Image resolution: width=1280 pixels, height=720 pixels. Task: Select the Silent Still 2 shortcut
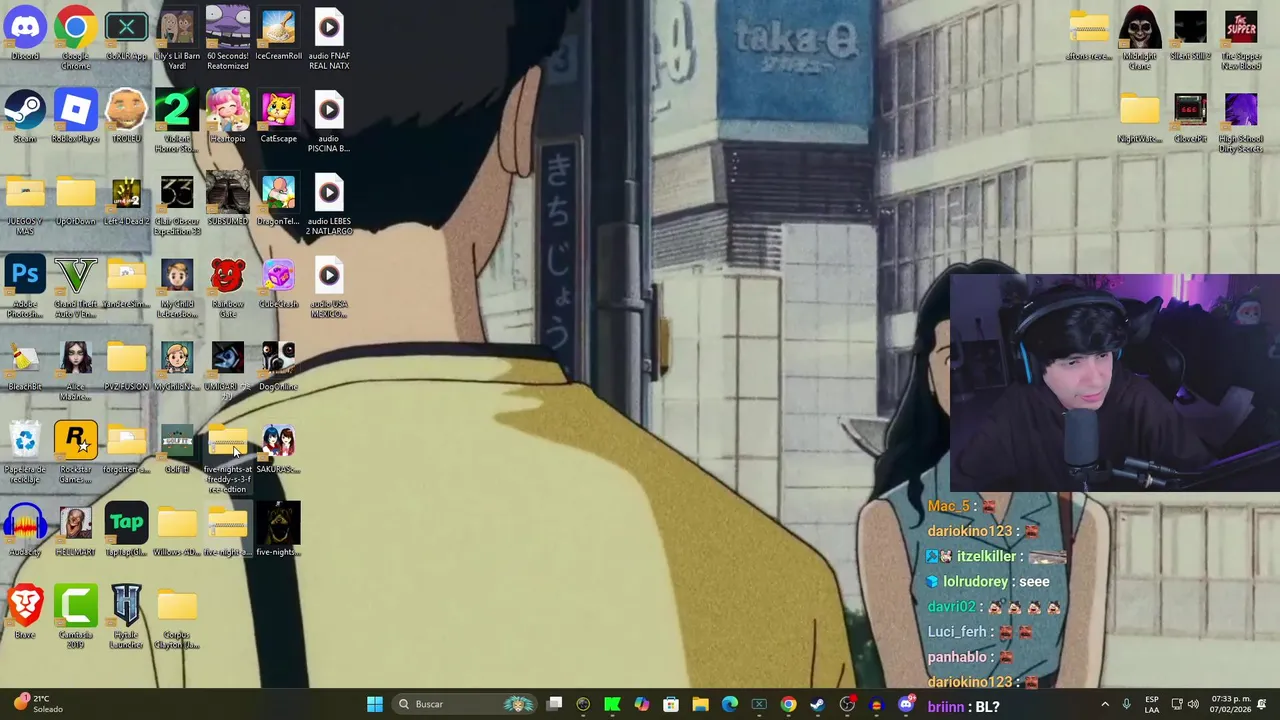pyautogui.click(x=1190, y=35)
